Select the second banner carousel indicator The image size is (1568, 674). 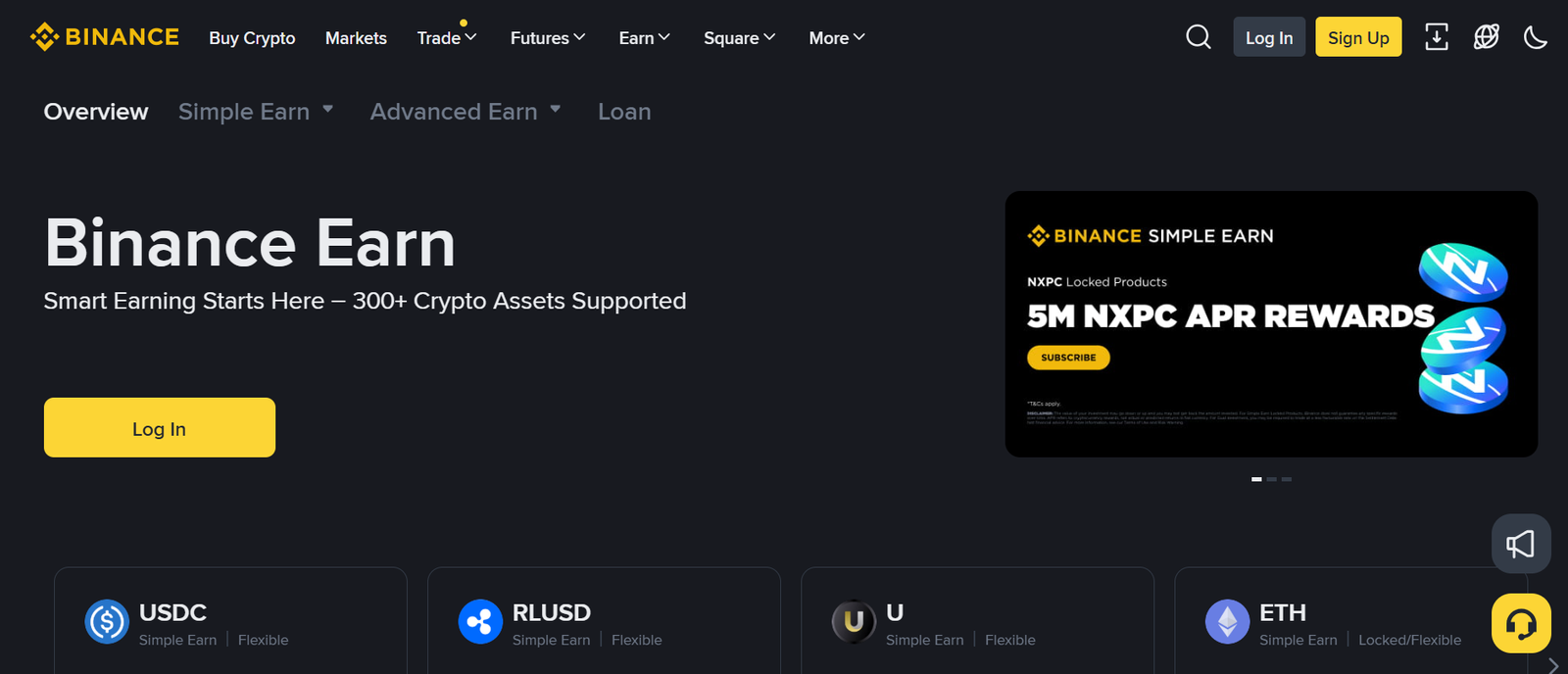pyautogui.click(x=1272, y=479)
